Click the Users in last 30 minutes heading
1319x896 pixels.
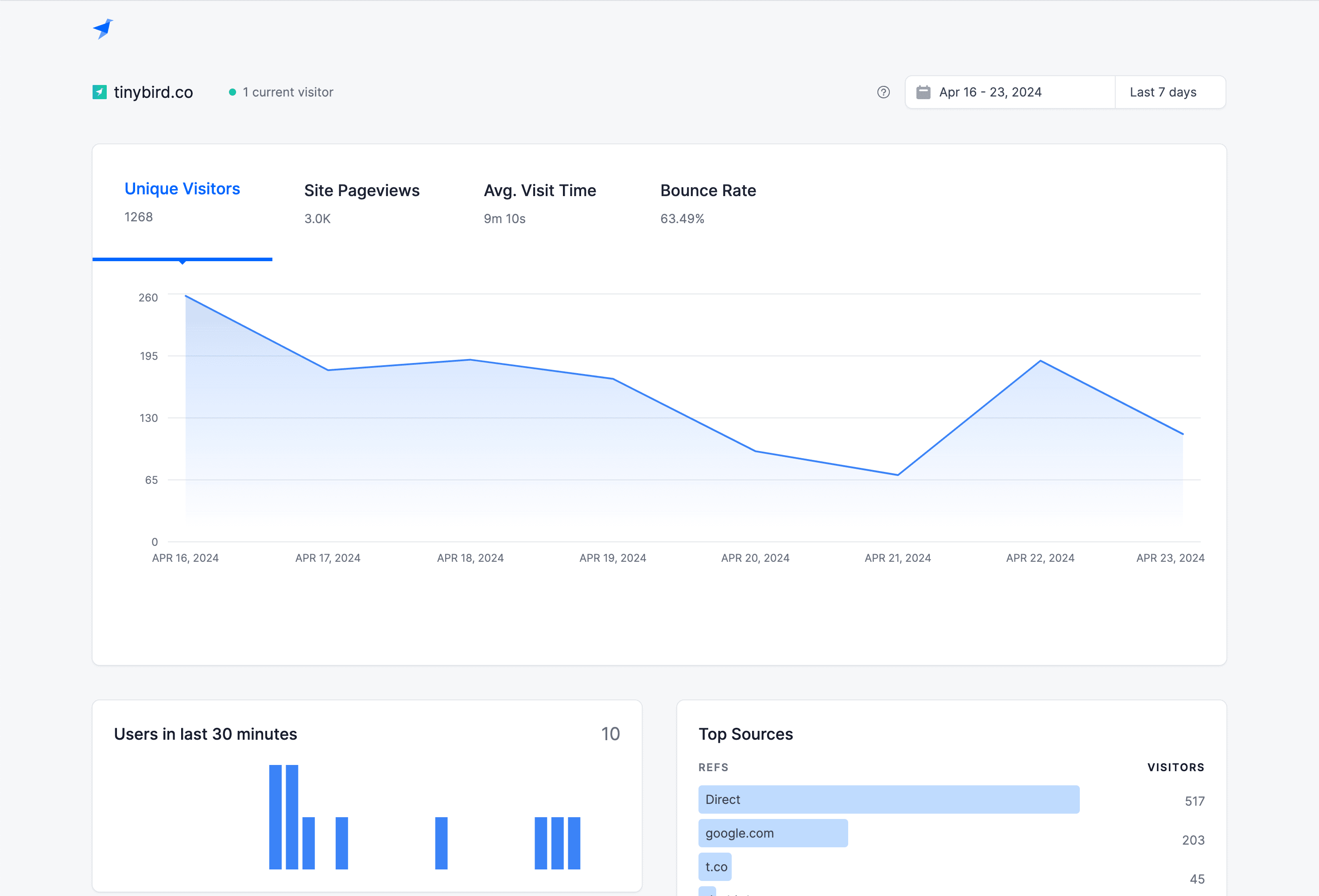(x=206, y=734)
